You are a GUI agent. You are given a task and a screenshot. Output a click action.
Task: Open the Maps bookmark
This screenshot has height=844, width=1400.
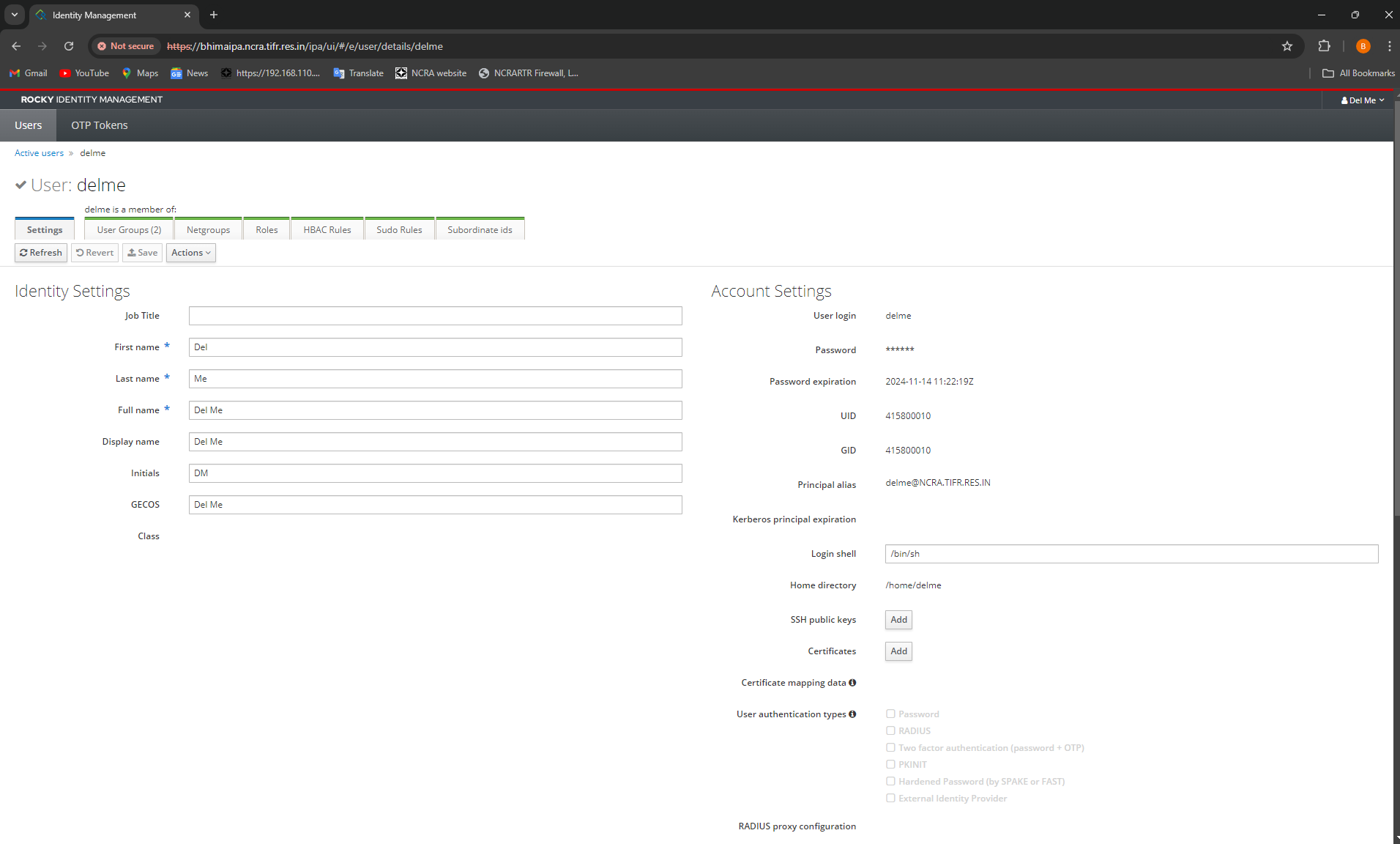tap(140, 73)
